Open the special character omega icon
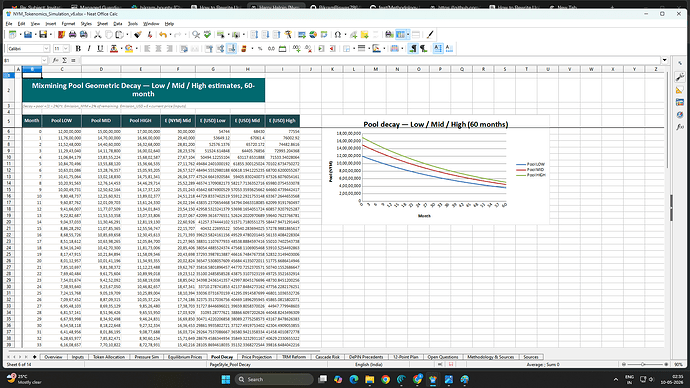690x388 pixels. tap(338, 34)
